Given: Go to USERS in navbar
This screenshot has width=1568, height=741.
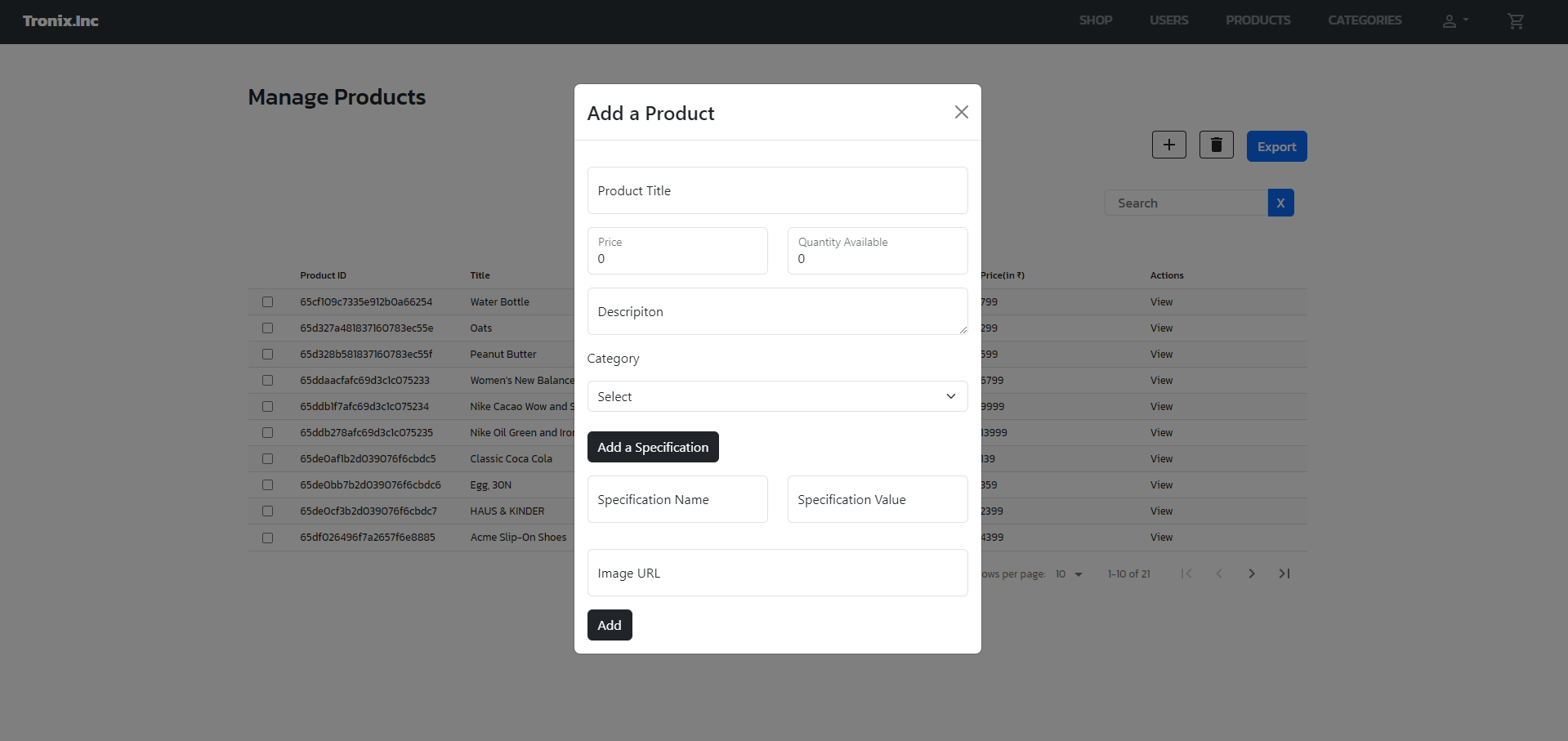Looking at the screenshot, I should (x=1169, y=20).
